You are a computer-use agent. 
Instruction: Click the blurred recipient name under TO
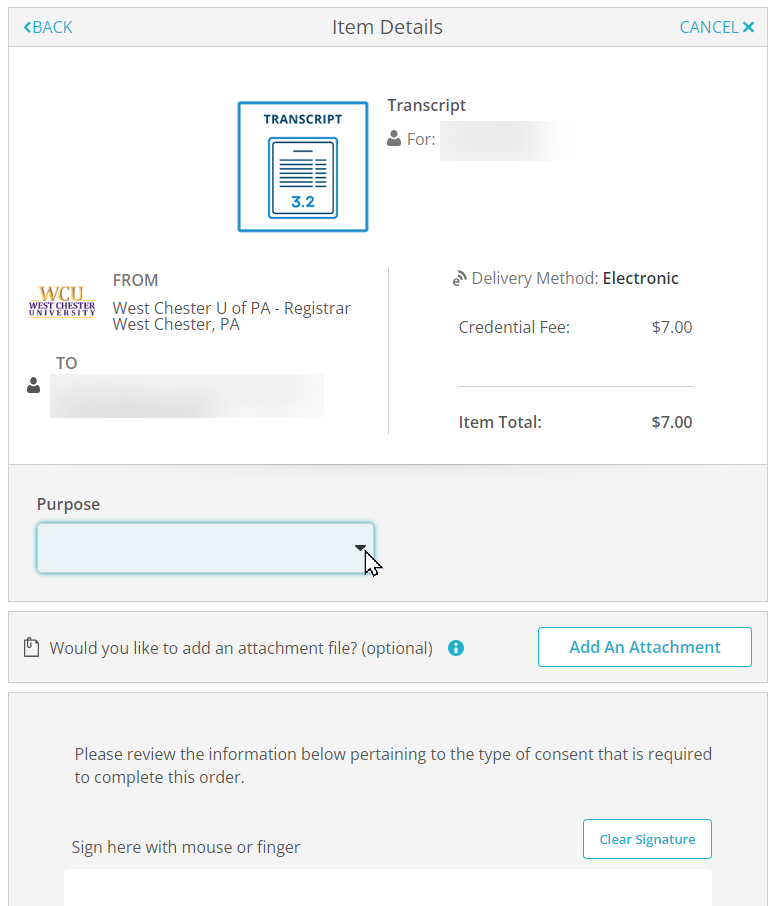point(187,396)
